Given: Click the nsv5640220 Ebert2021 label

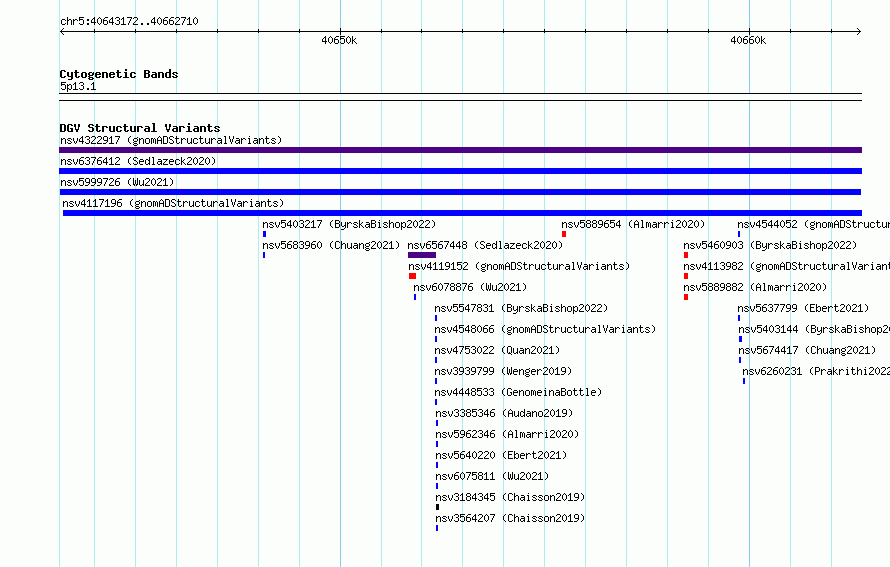Looking at the screenshot, I should (x=501, y=455).
